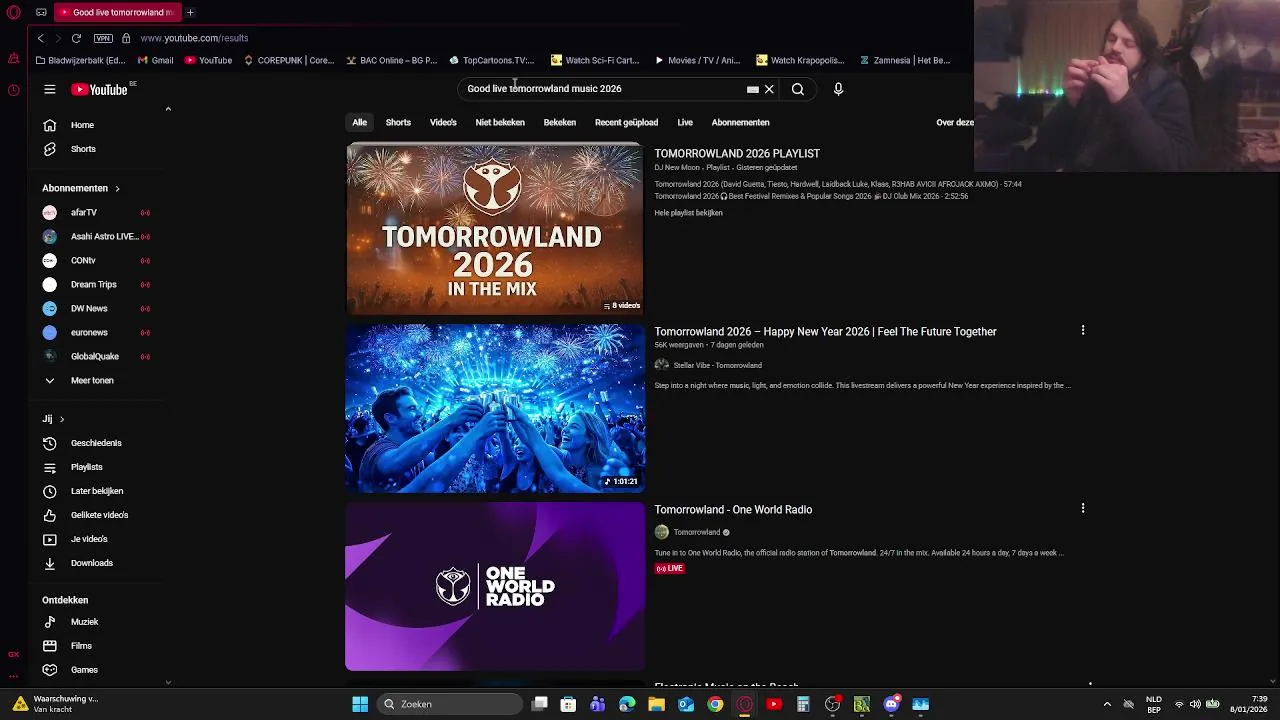The image size is (1280, 720).
Task: Open the on-screen keyboard icon in search
Action: (752, 89)
